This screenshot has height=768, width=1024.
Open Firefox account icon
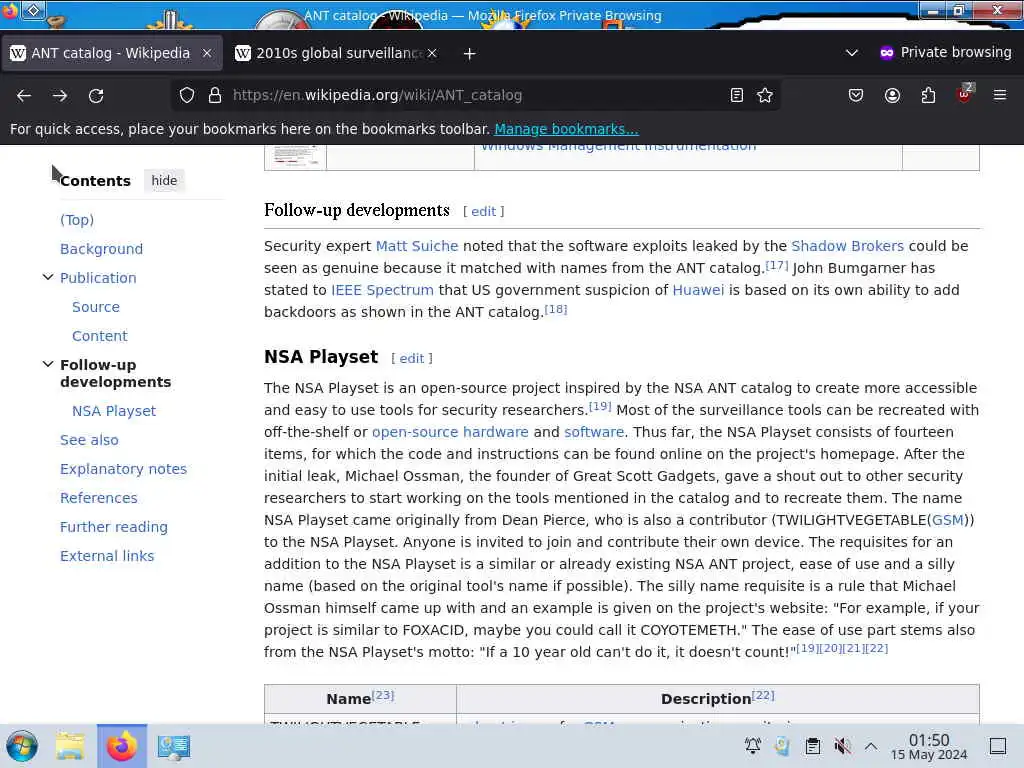pyautogui.click(x=892, y=95)
